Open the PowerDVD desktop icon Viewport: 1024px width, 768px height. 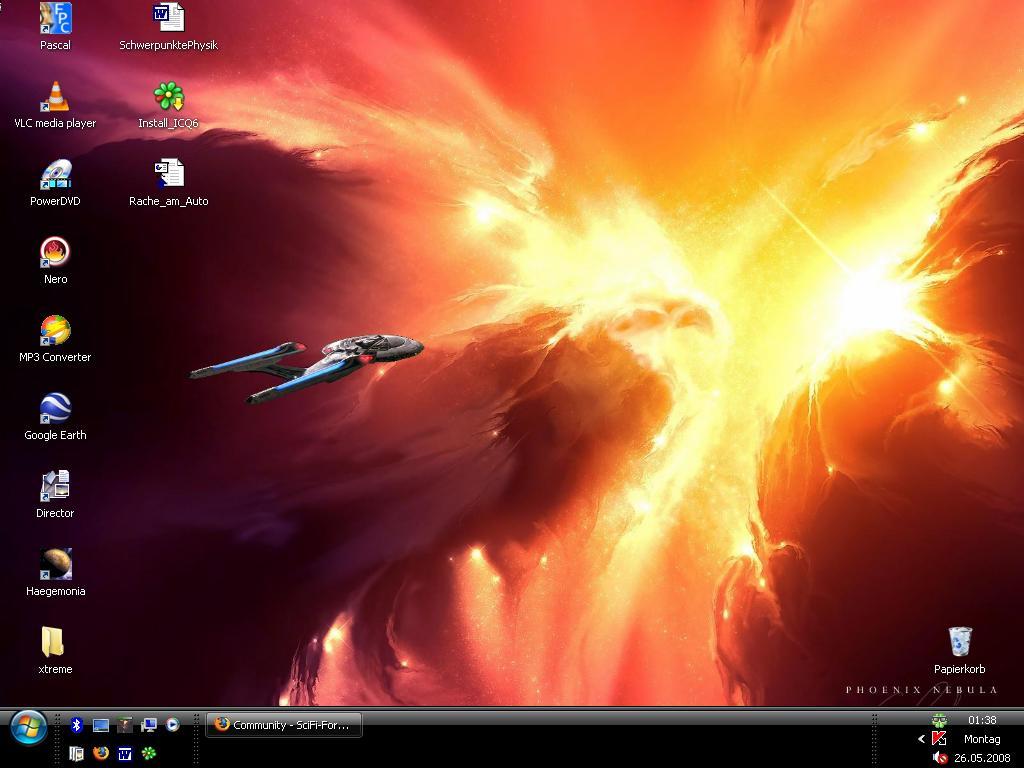[x=55, y=175]
